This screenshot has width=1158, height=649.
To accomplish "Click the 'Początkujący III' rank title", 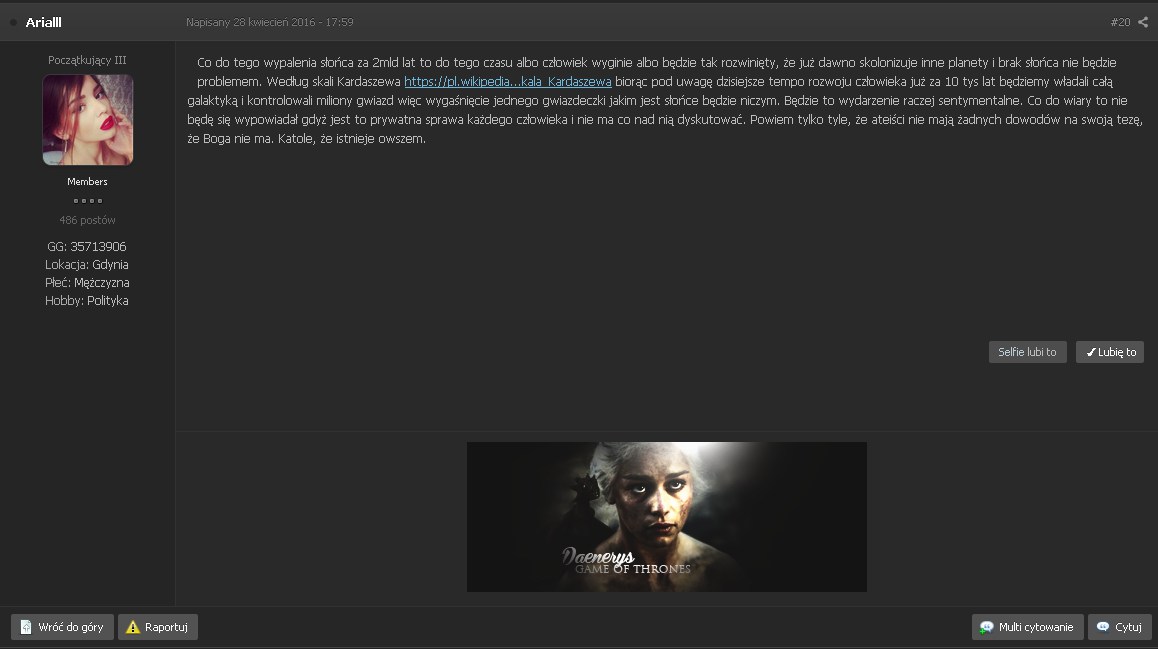I will tap(87, 60).
